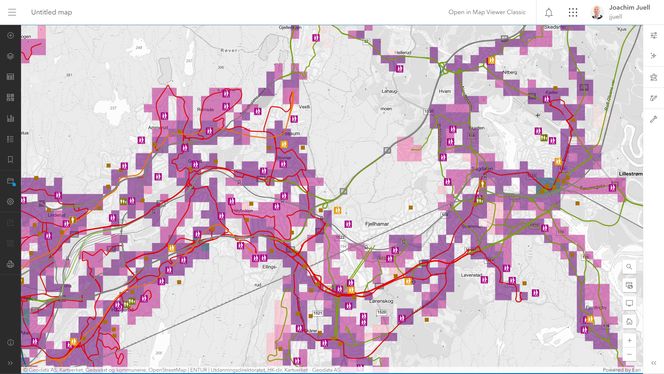Click the map widget below the Search button
The width and height of the screenshot is (664, 374).
(629, 285)
